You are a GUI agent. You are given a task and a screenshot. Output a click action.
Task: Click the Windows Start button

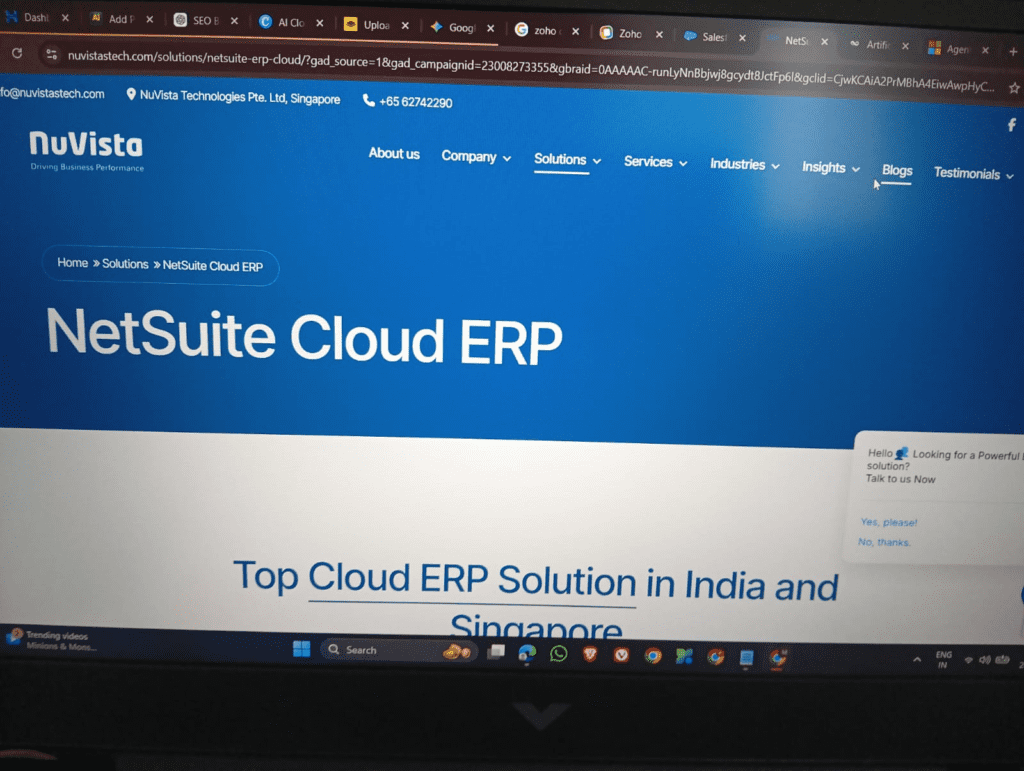[x=302, y=650]
